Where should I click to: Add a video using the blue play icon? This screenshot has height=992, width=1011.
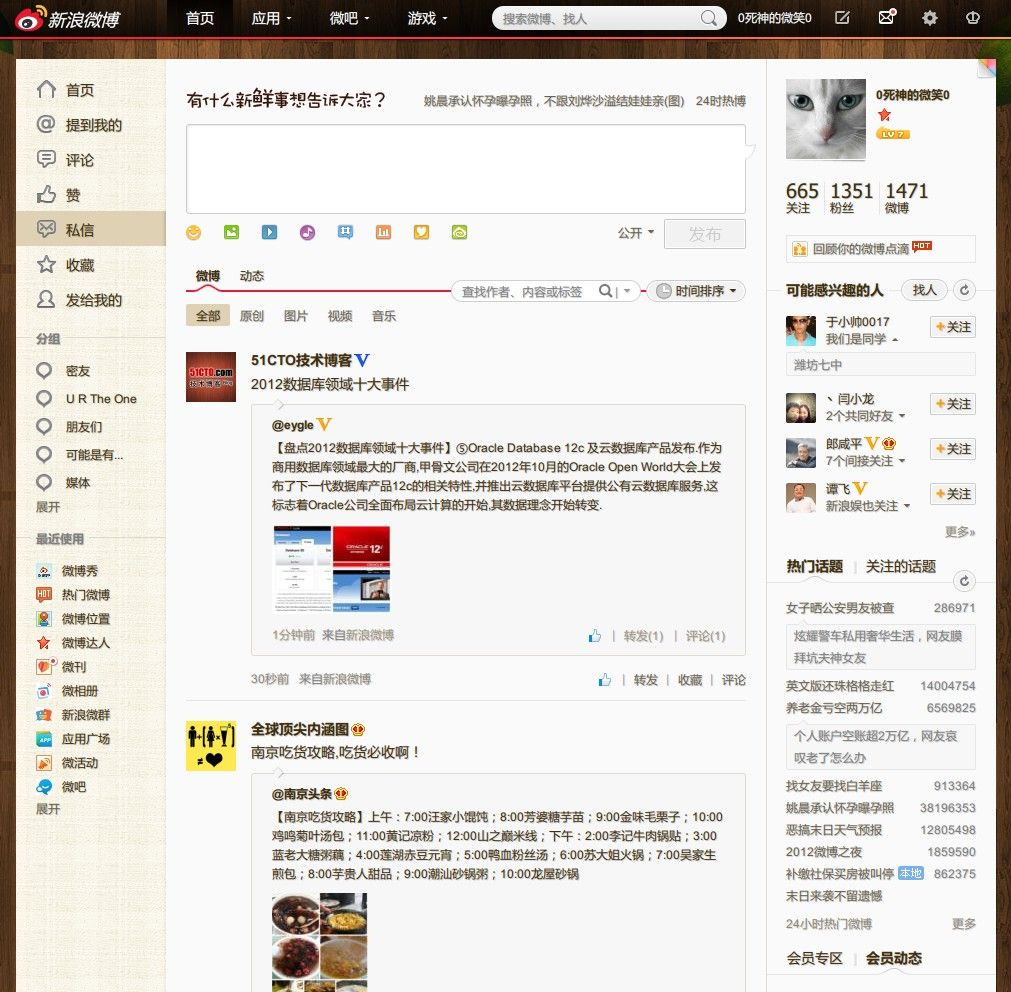pos(270,232)
